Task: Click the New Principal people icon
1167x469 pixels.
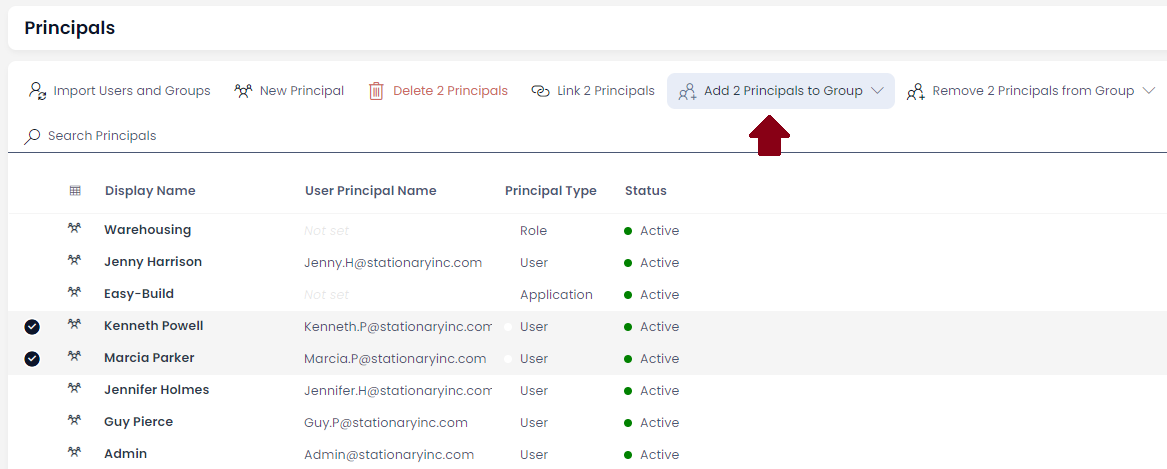Action: (x=243, y=91)
